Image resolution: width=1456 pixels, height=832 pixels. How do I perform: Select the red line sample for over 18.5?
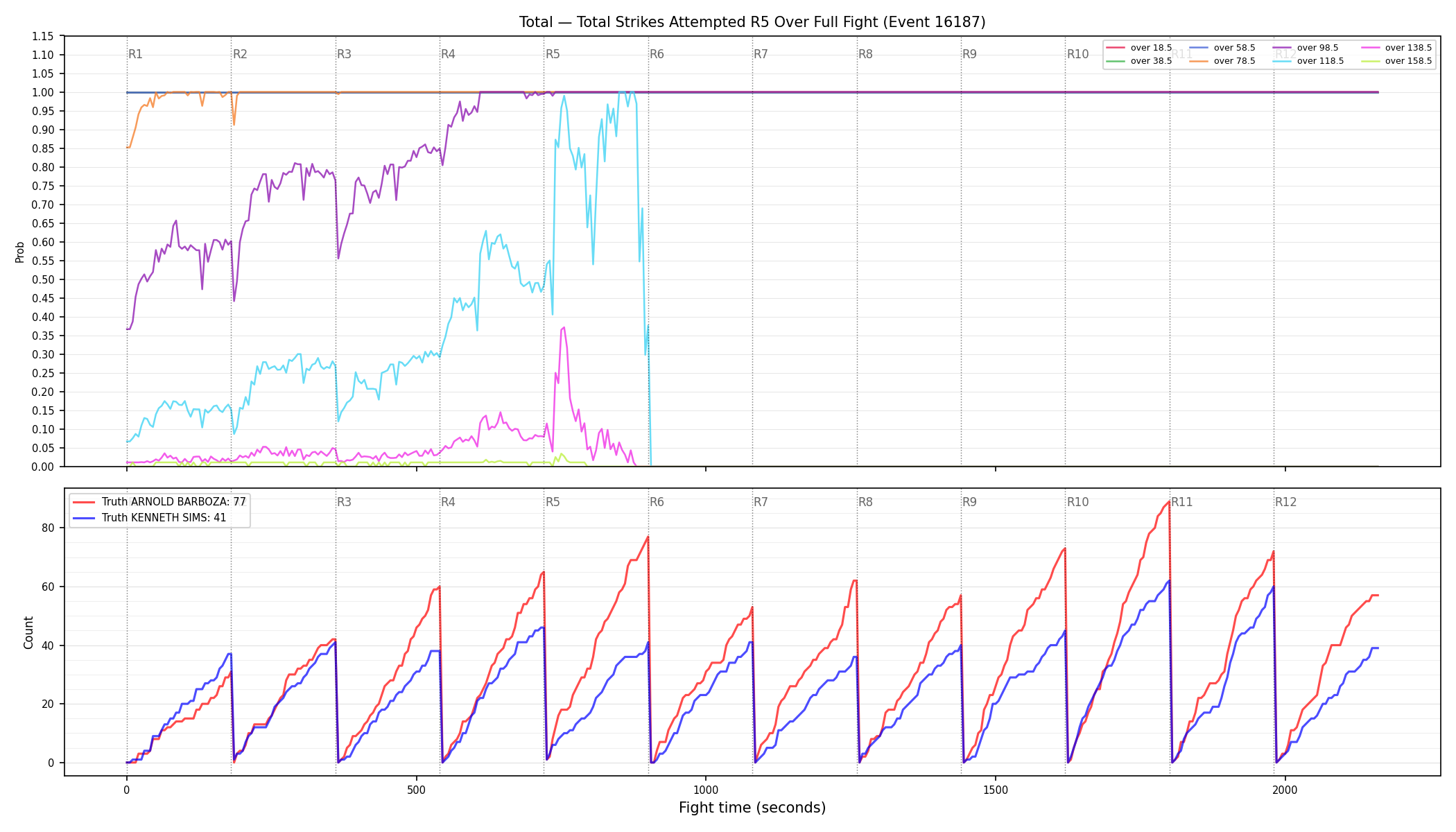pos(1116,48)
